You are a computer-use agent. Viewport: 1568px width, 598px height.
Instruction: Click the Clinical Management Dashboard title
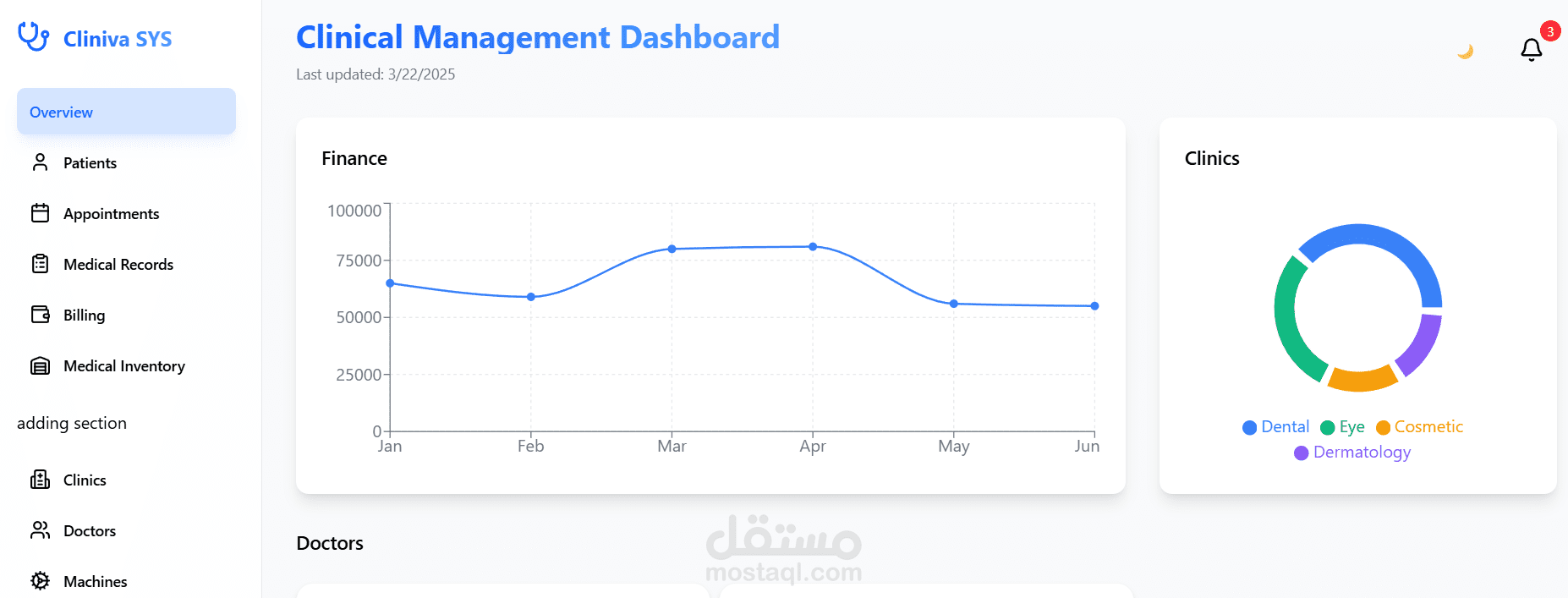[x=538, y=37]
